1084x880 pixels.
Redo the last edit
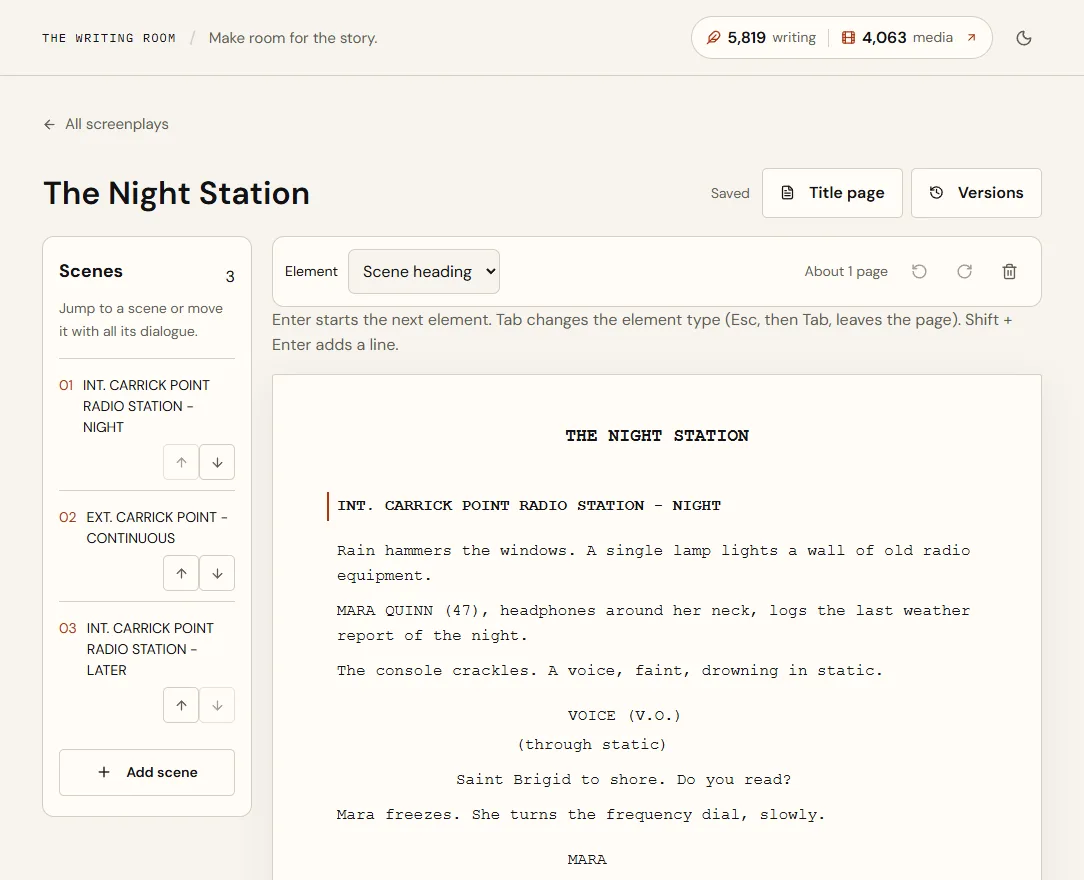pos(964,272)
